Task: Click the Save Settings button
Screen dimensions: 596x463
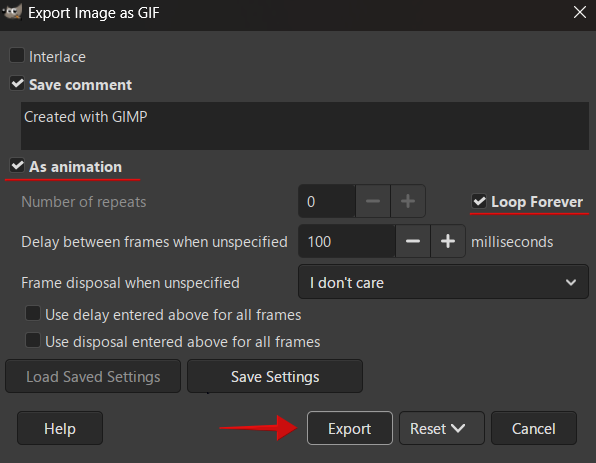Action: coord(275,376)
